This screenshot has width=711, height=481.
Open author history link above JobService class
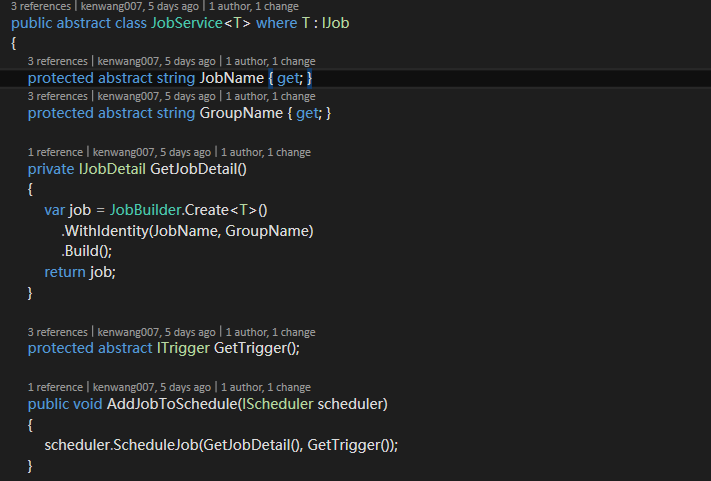point(252,6)
